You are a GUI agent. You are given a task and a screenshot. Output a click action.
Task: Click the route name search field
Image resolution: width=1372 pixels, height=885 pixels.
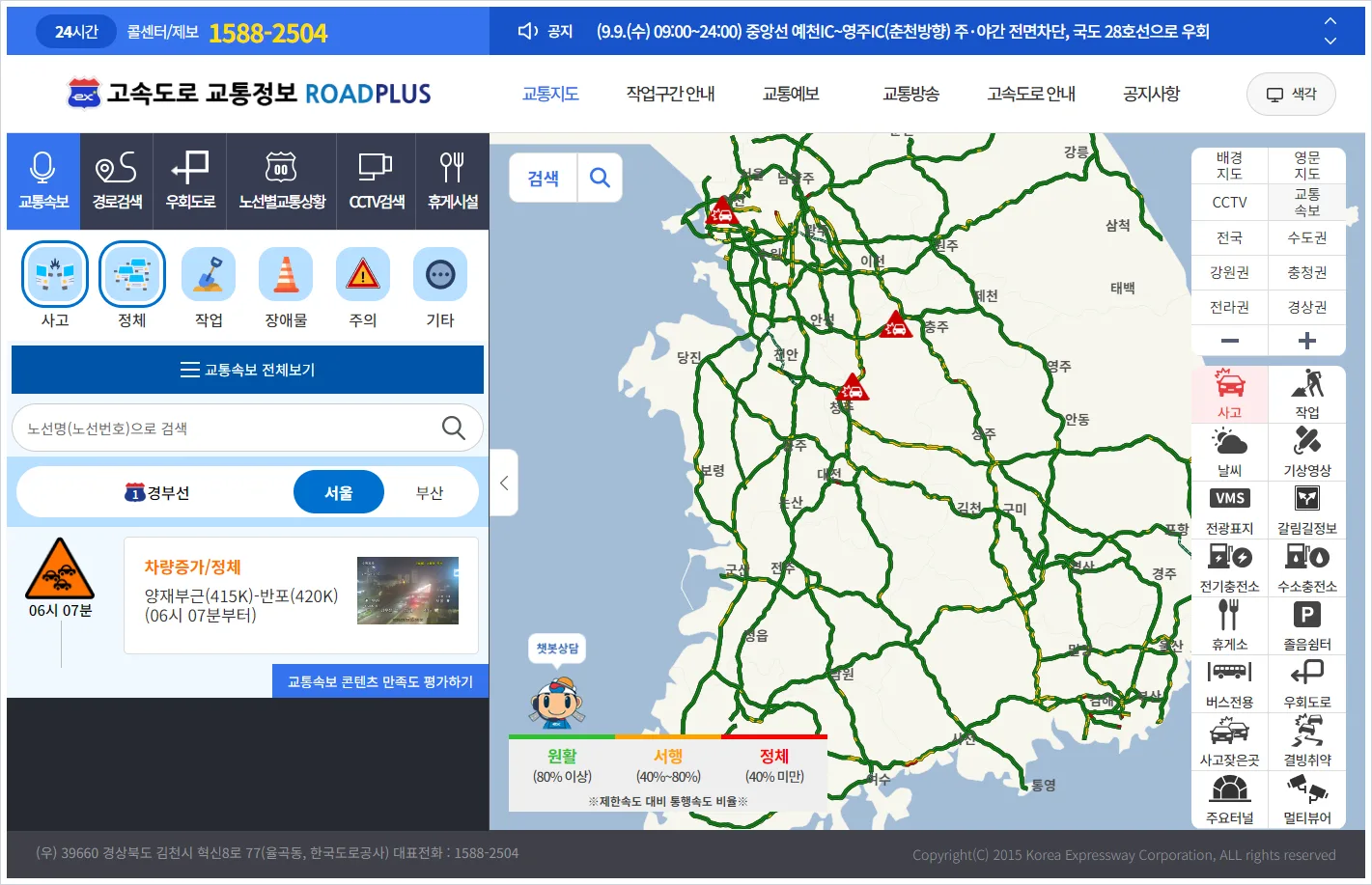[x=247, y=428]
